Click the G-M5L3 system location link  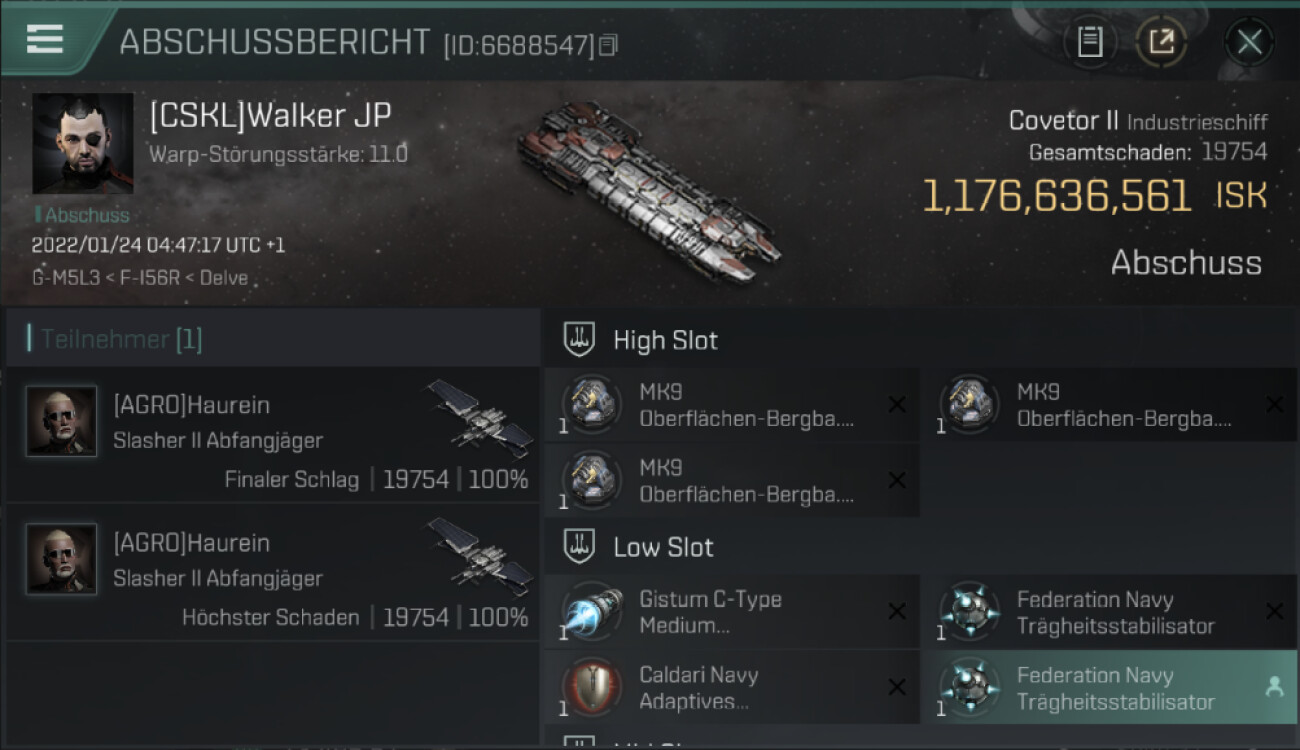click(x=66, y=278)
